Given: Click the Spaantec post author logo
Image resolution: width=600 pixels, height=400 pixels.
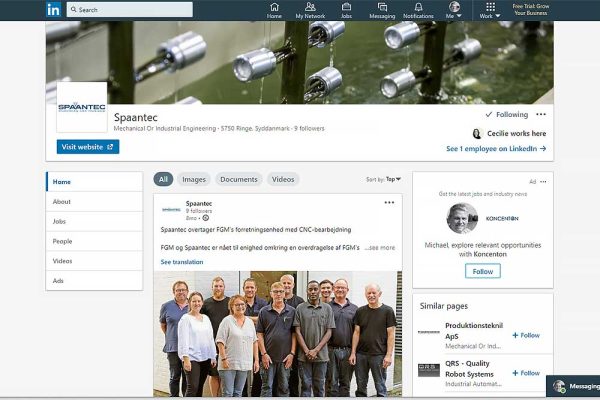Looking at the screenshot, I should point(171,210).
